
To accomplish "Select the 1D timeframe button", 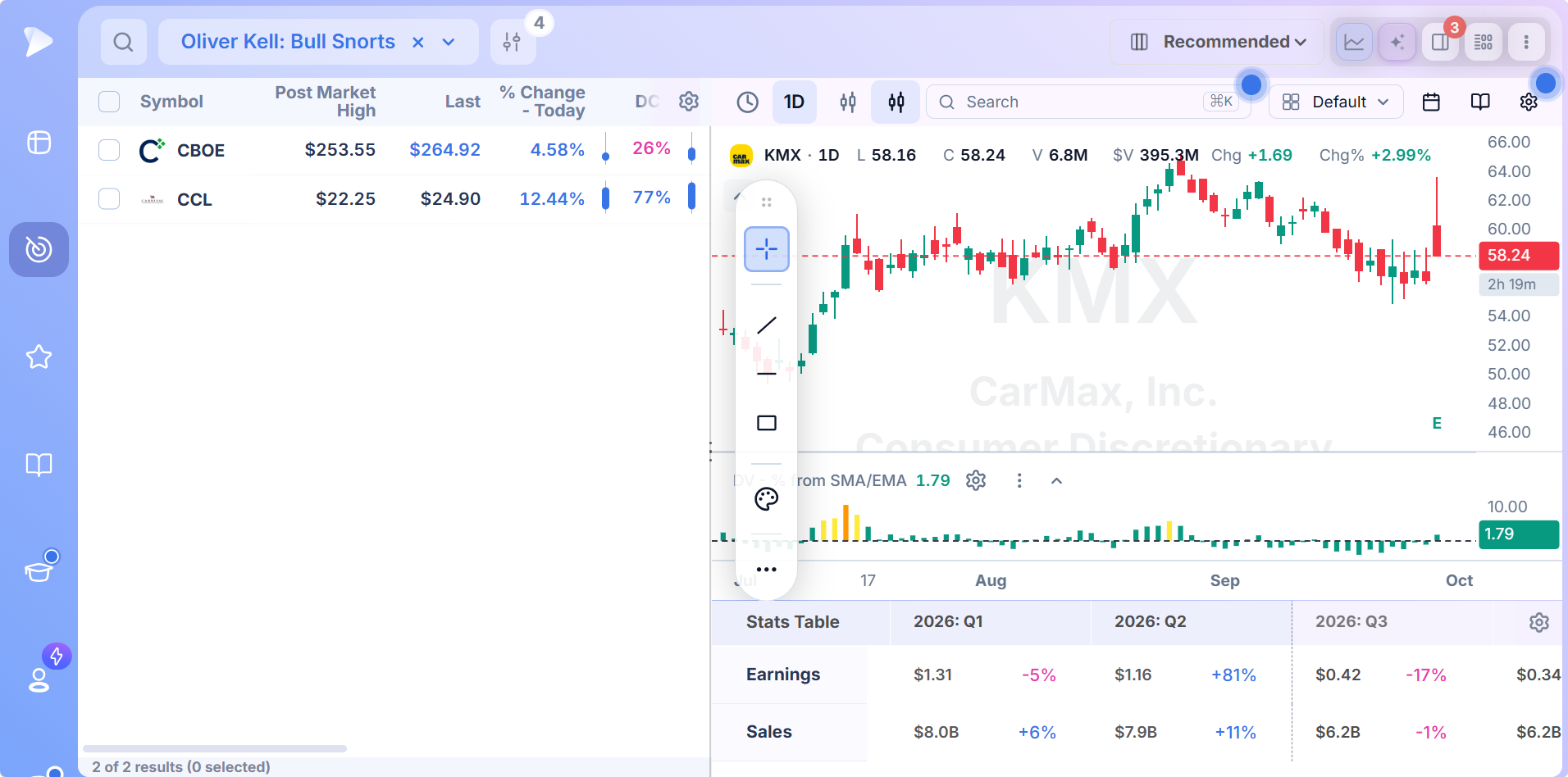I will (794, 102).
